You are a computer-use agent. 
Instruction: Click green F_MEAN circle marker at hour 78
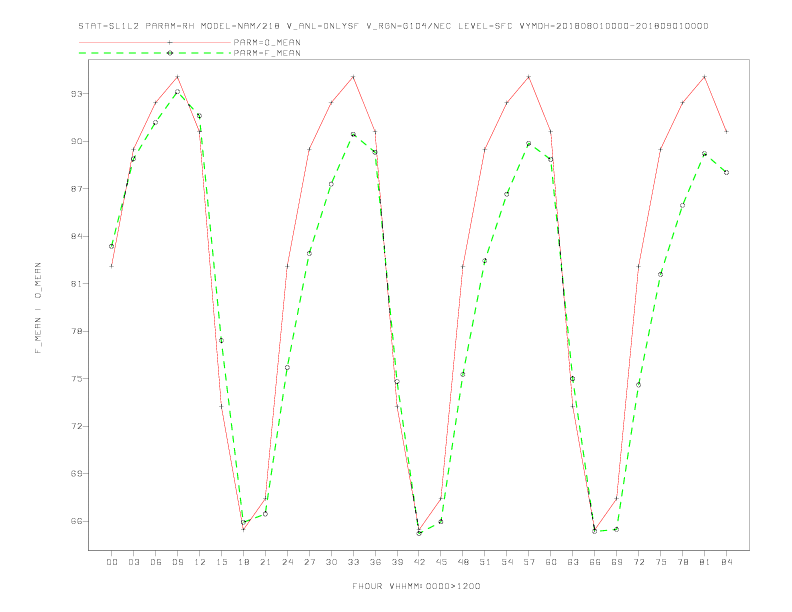click(682, 206)
